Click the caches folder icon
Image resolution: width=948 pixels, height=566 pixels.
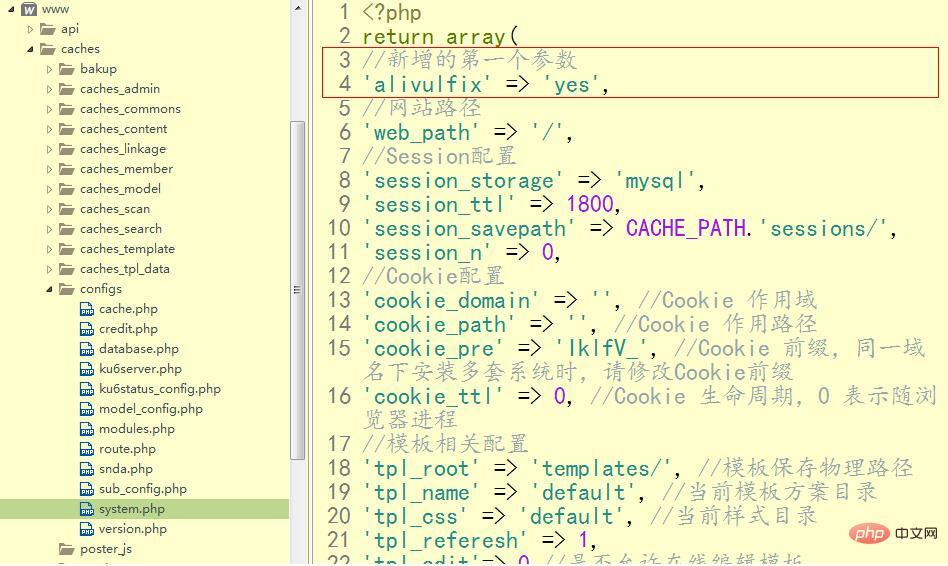coord(48,49)
